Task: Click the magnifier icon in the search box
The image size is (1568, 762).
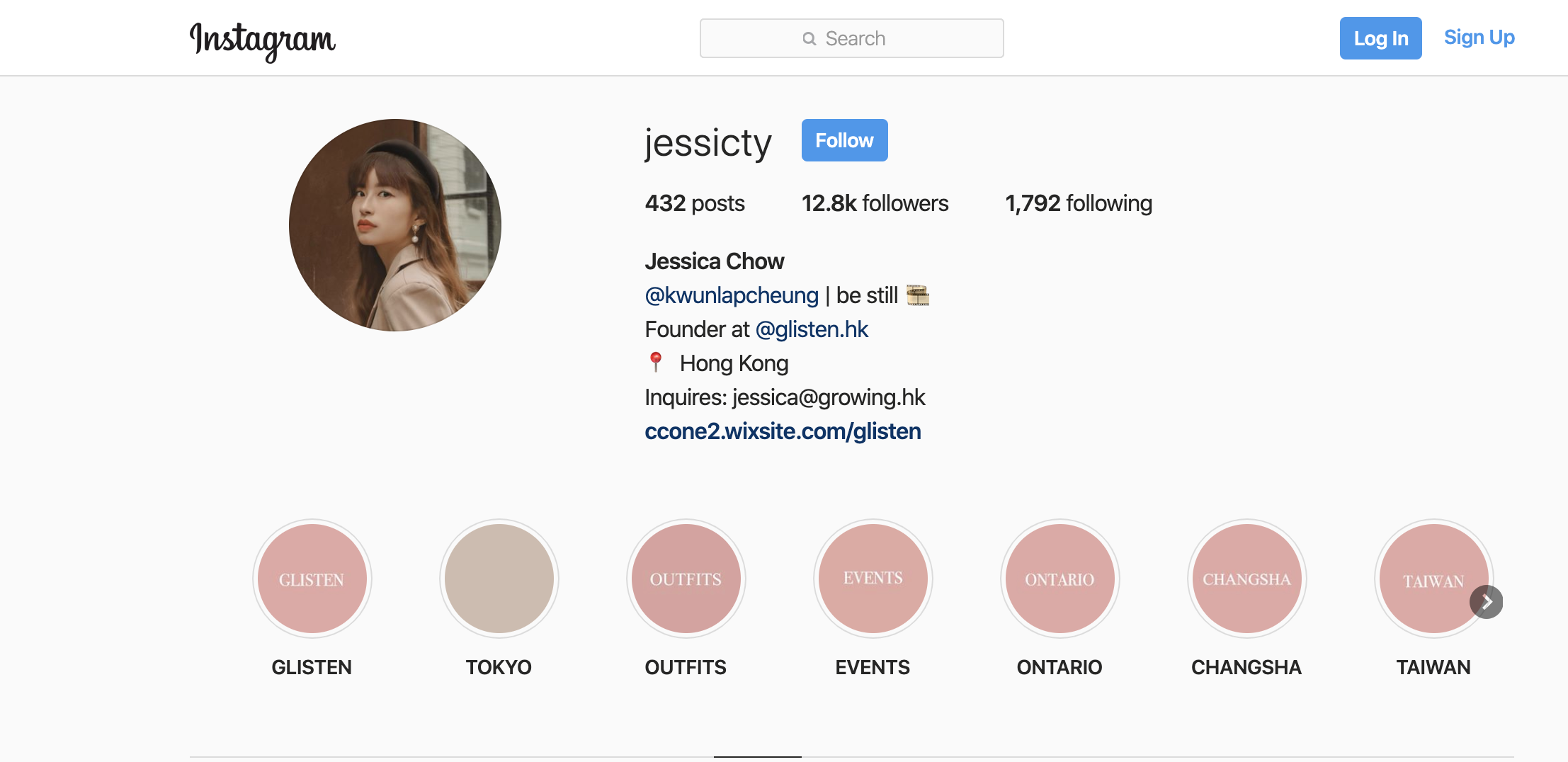Action: 809,39
